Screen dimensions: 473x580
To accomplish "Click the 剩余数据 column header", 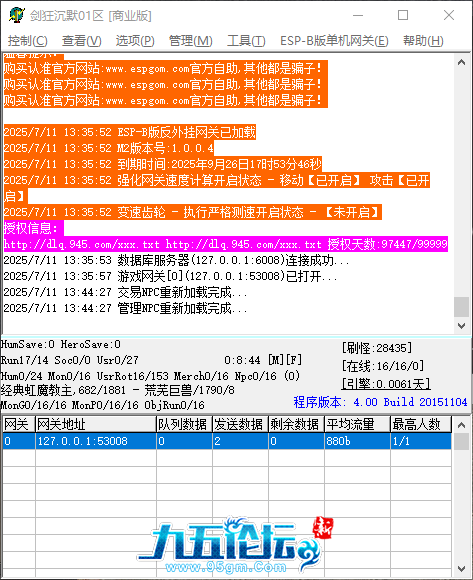I will (x=296, y=424).
